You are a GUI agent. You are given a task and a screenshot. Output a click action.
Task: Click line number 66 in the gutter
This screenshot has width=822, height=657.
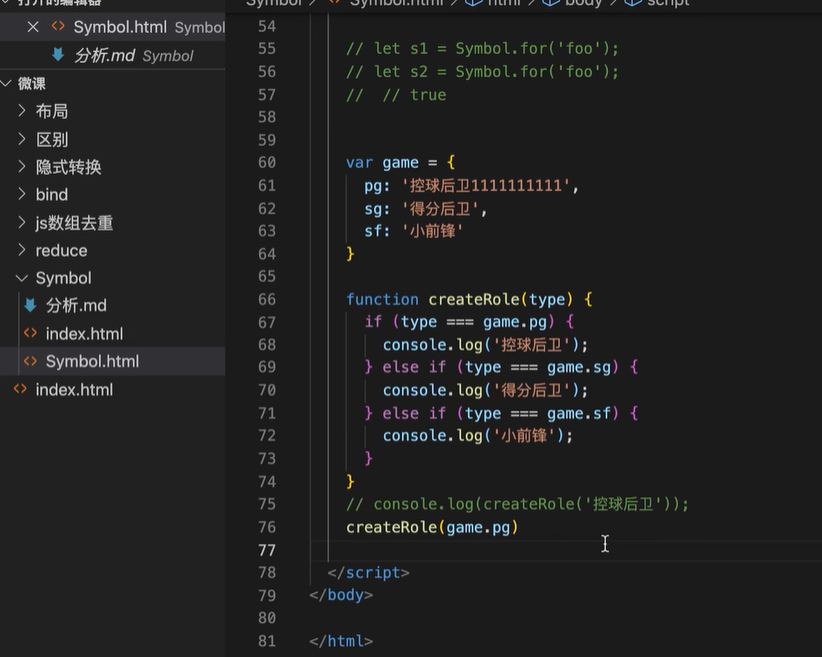click(267, 299)
